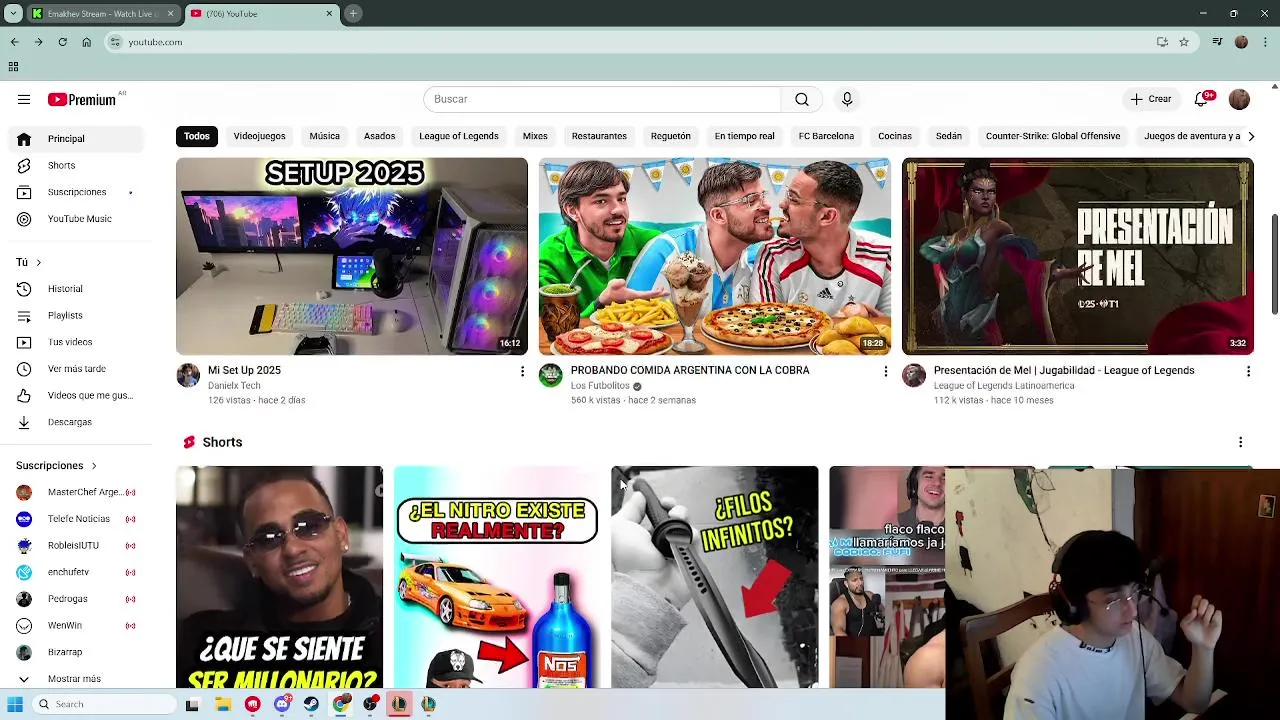Screen dimensions: 1280x720
Task: Click the Buscar search field
Action: tap(602, 99)
